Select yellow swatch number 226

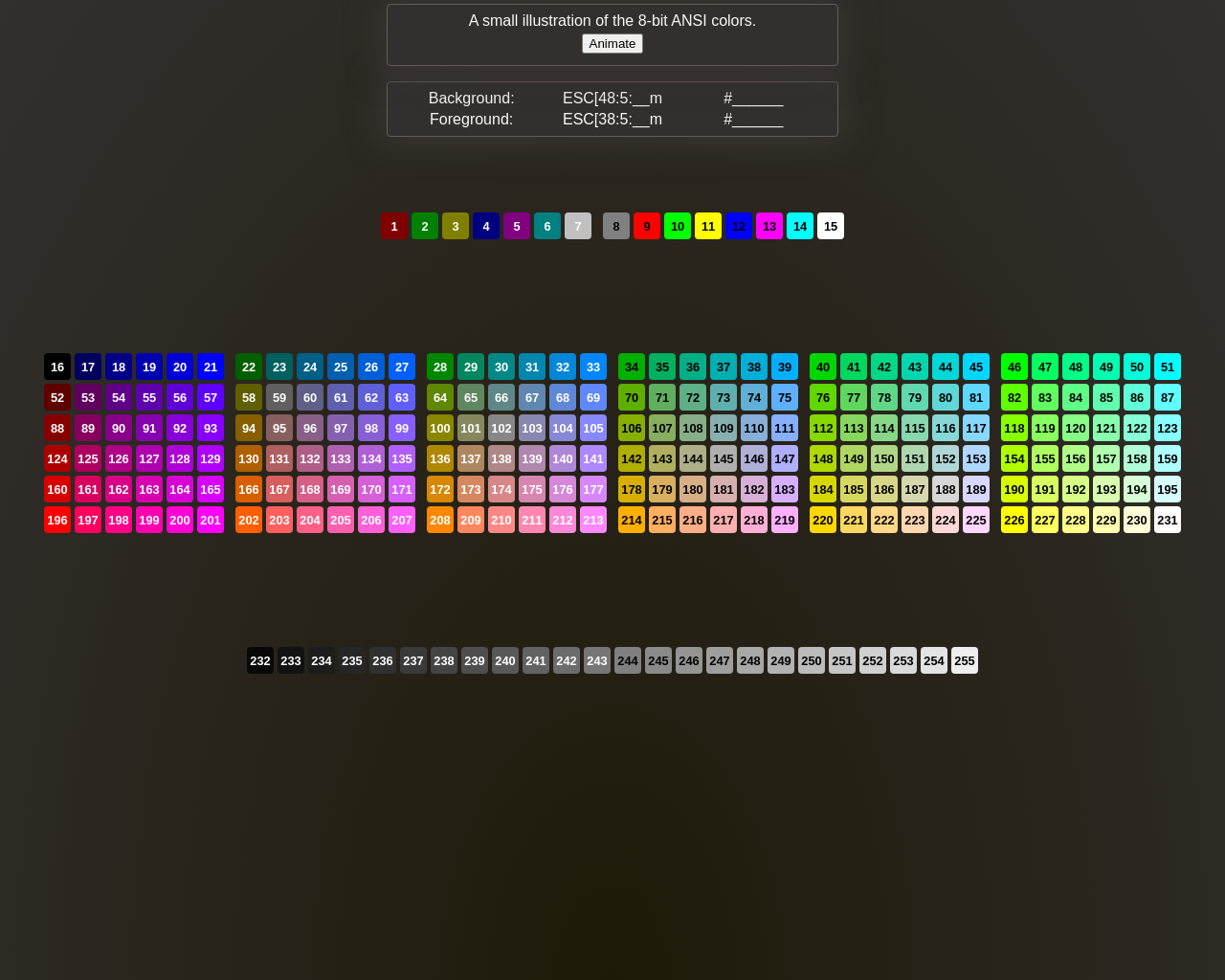(1014, 520)
